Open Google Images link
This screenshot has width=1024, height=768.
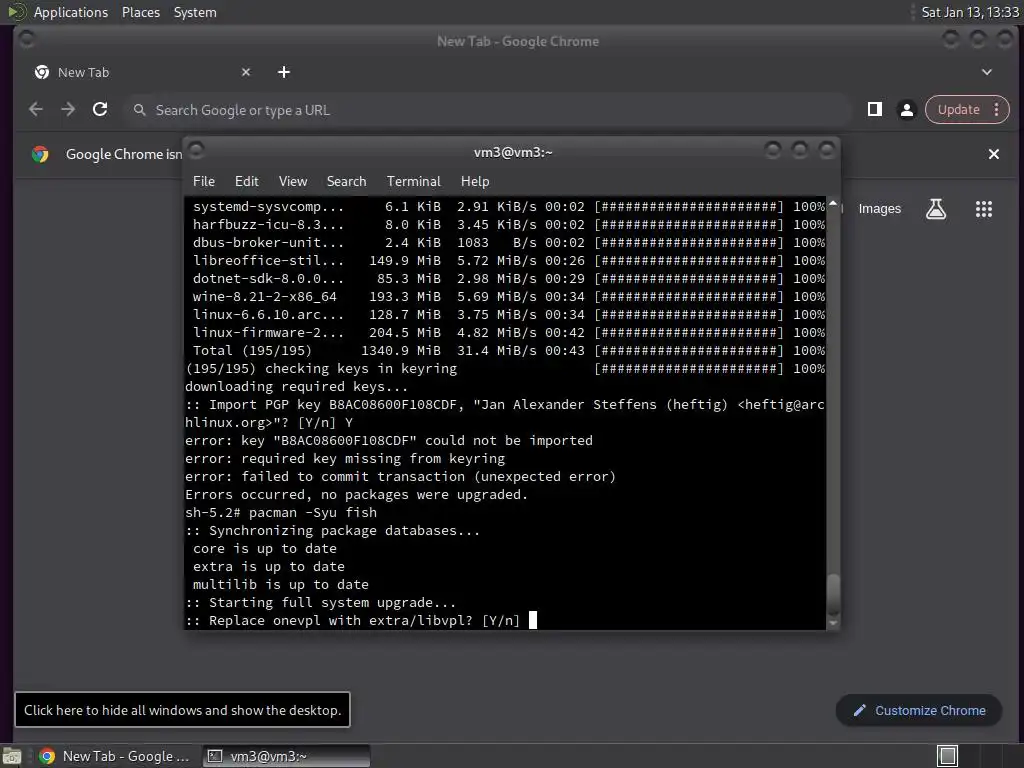879,209
